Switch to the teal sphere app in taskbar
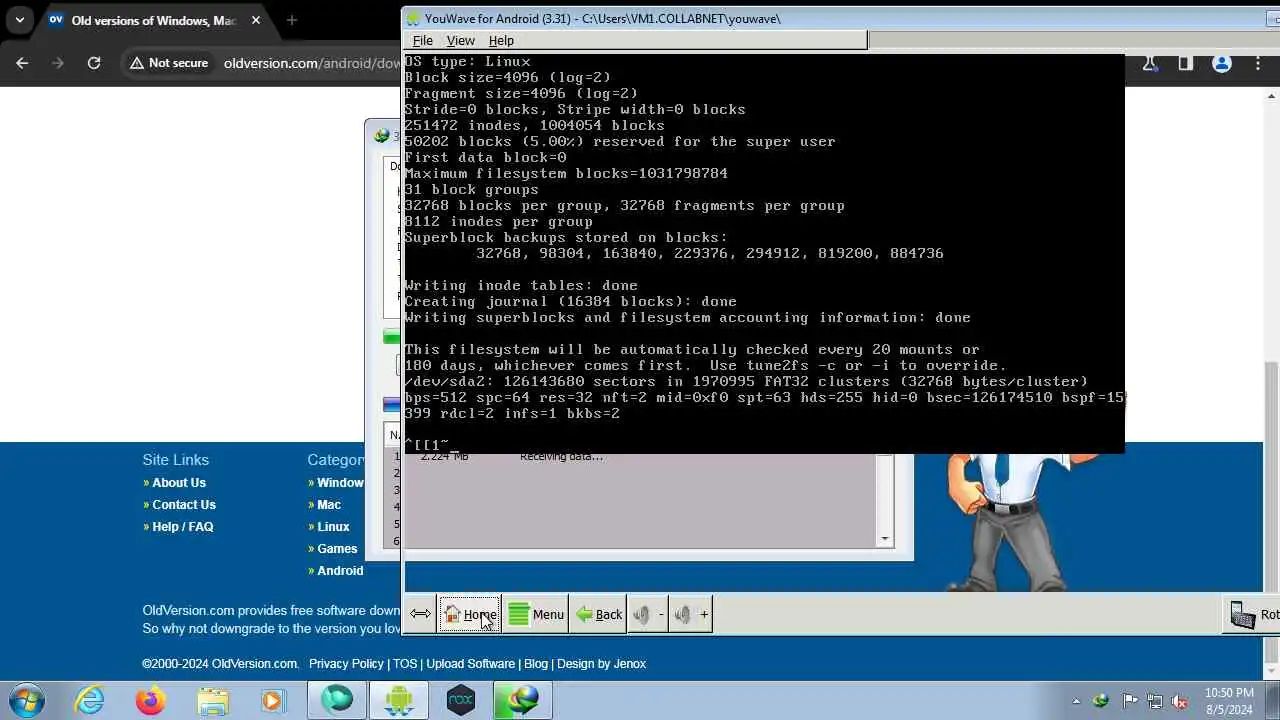The width and height of the screenshot is (1280, 720). pyautogui.click(x=337, y=700)
